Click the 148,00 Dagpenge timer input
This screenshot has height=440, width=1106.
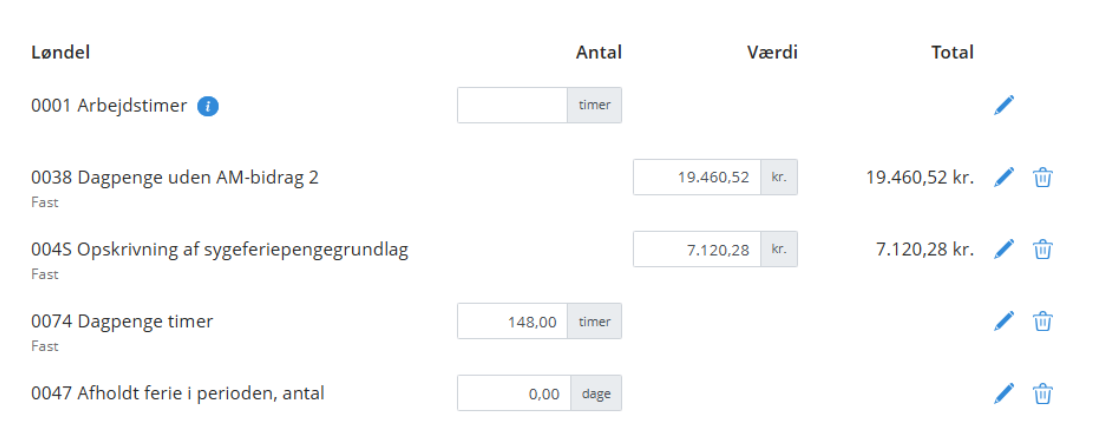(512, 321)
